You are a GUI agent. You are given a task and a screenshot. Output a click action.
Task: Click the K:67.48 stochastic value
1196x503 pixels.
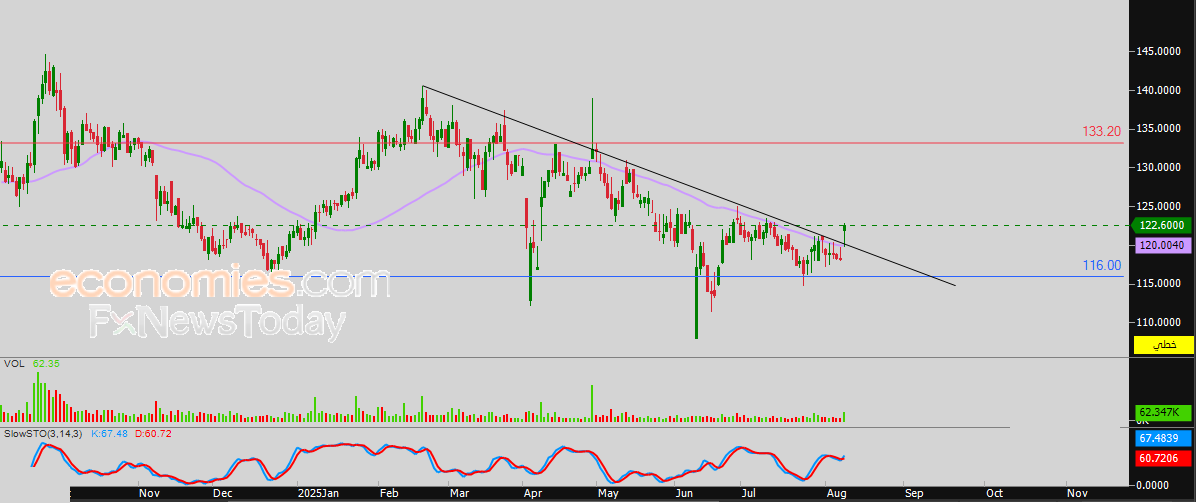point(109,434)
